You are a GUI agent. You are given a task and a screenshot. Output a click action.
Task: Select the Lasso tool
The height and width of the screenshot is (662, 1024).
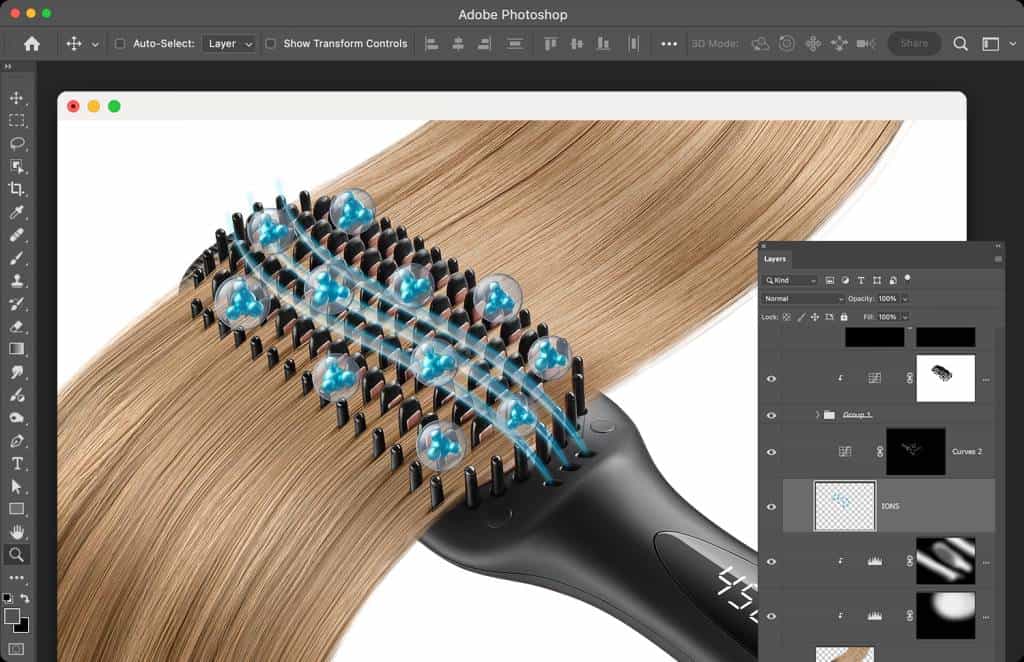click(x=16, y=144)
